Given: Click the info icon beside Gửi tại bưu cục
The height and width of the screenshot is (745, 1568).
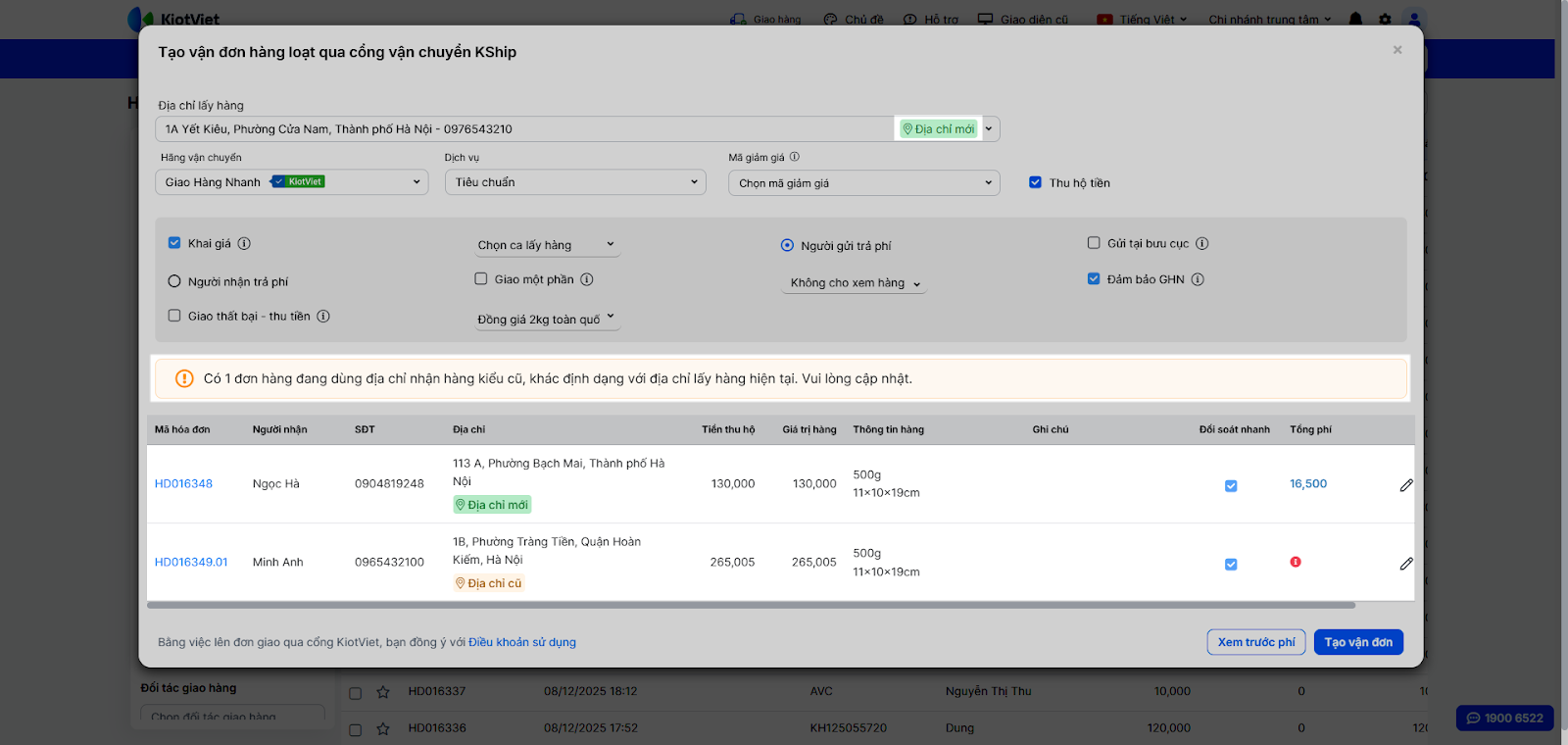Looking at the screenshot, I should [x=1201, y=243].
